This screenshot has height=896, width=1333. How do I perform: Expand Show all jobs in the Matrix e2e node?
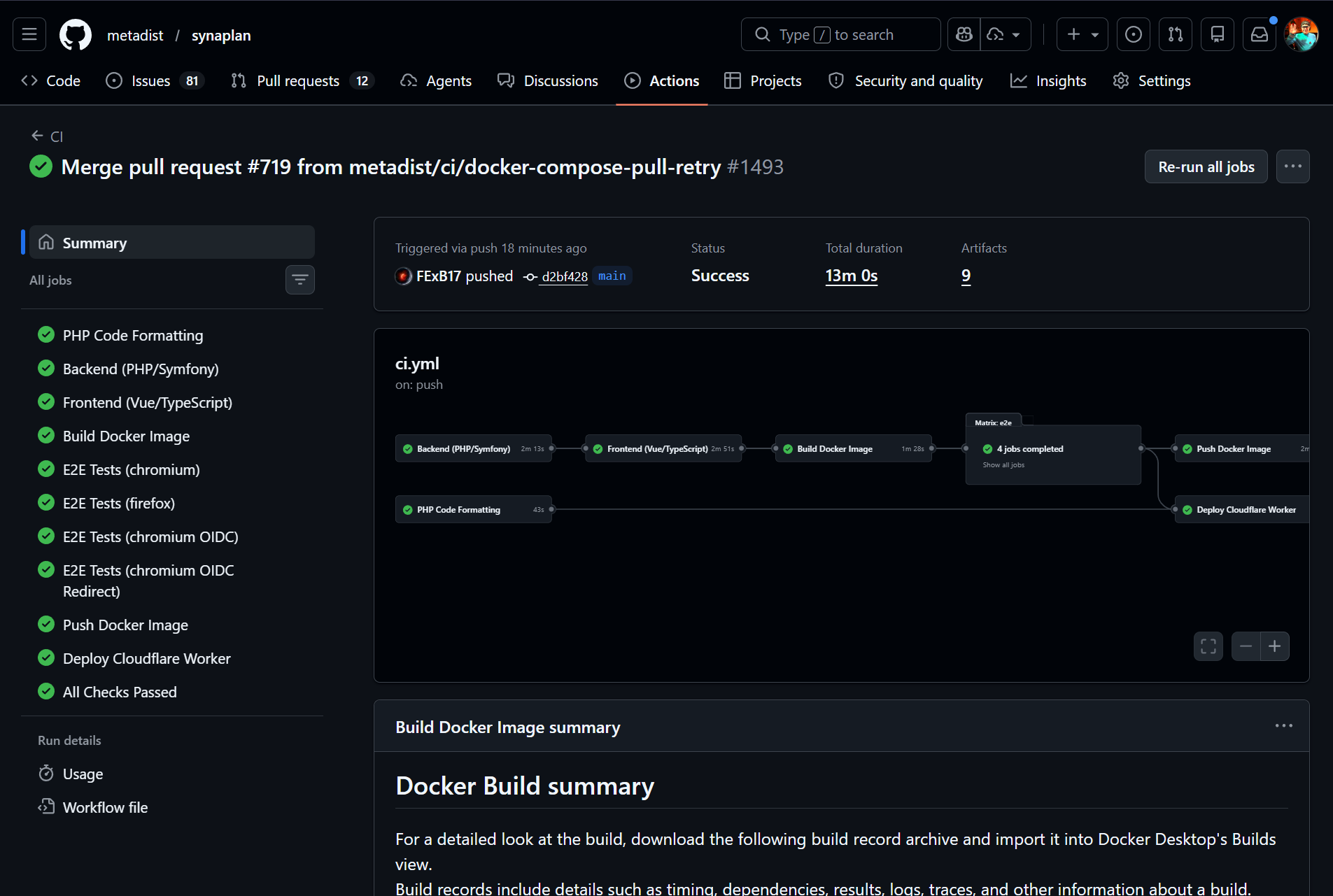(x=1004, y=464)
